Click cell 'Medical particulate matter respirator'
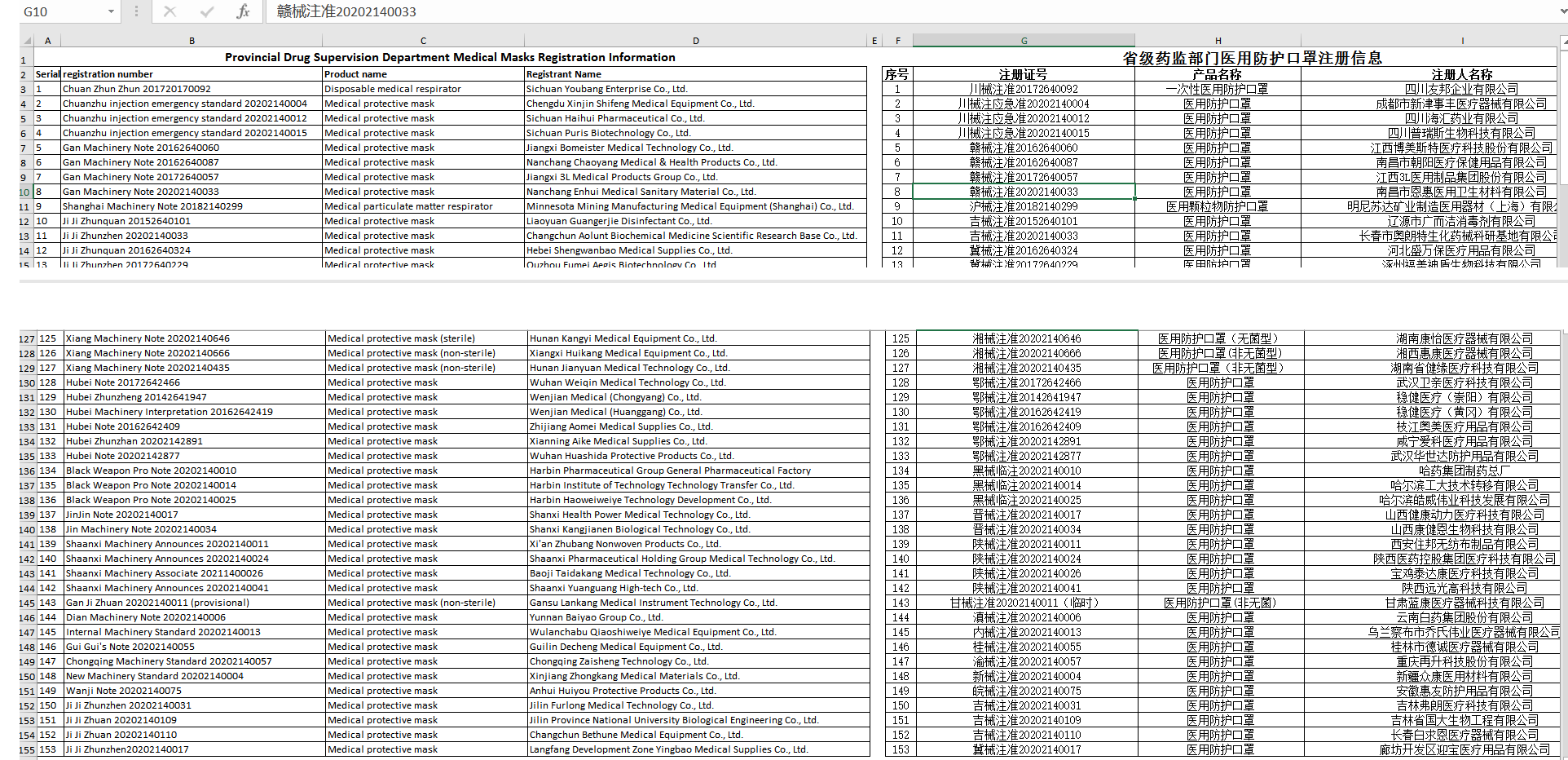The image size is (1568, 760). 423,206
